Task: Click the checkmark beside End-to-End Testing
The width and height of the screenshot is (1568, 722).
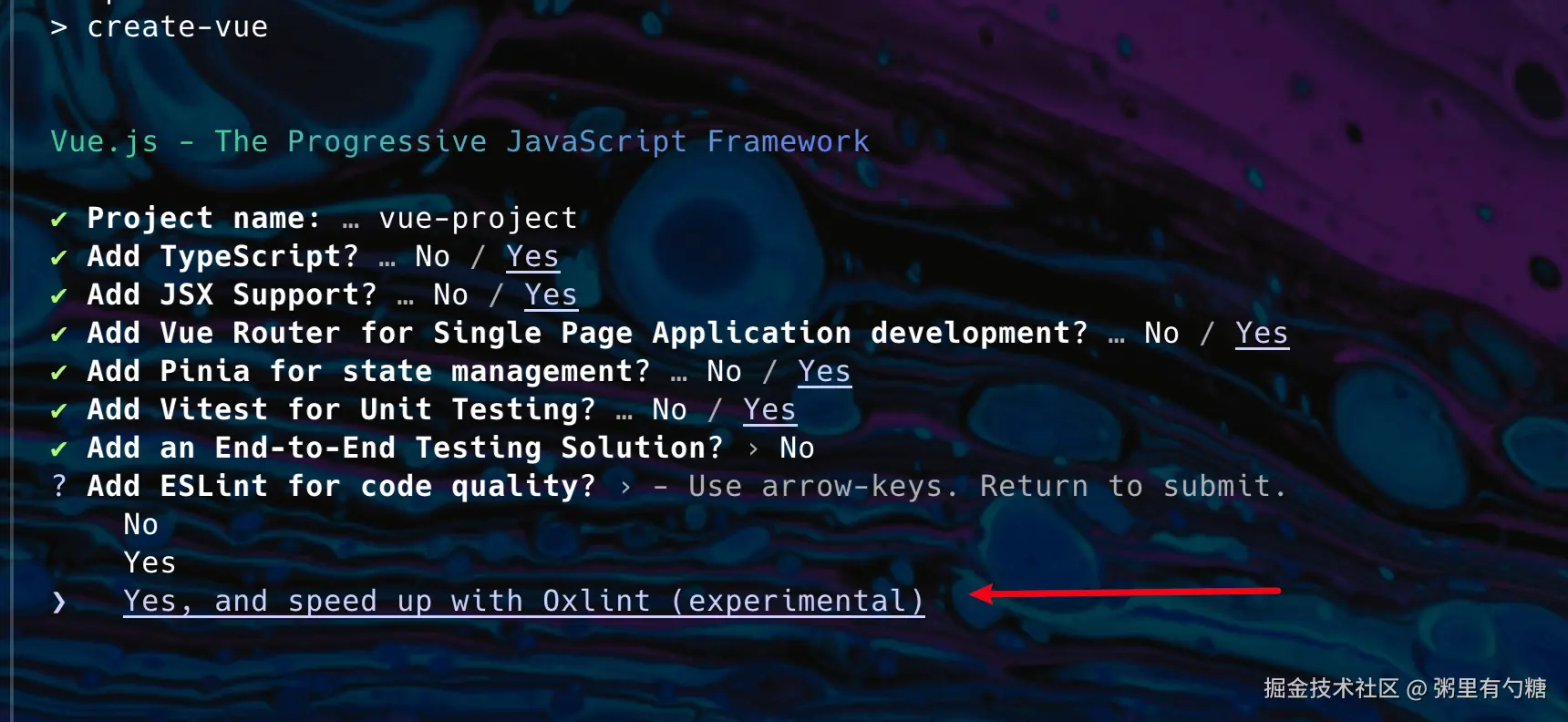Action: pos(59,449)
